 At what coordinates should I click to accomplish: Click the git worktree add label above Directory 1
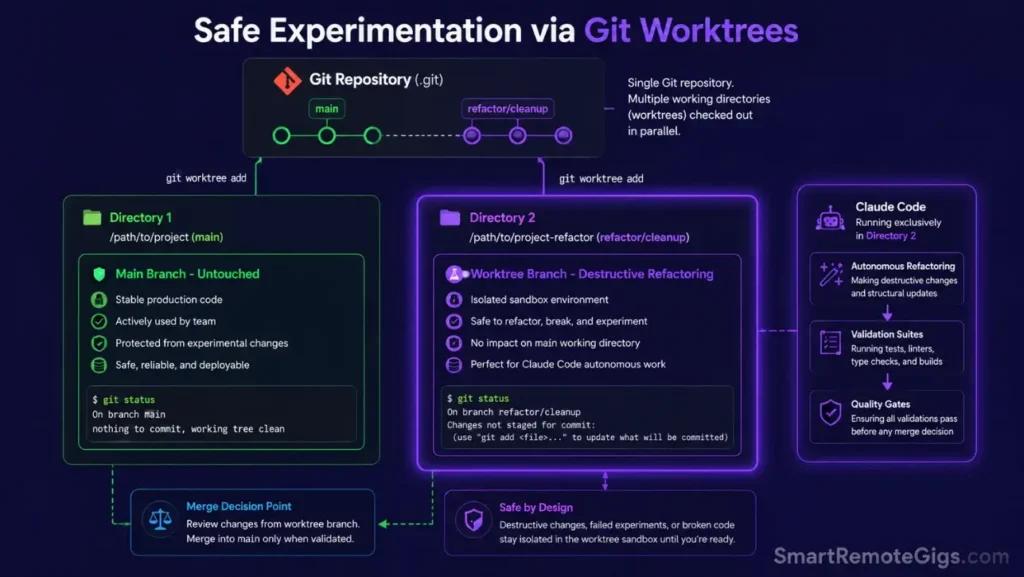pos(206,178)
